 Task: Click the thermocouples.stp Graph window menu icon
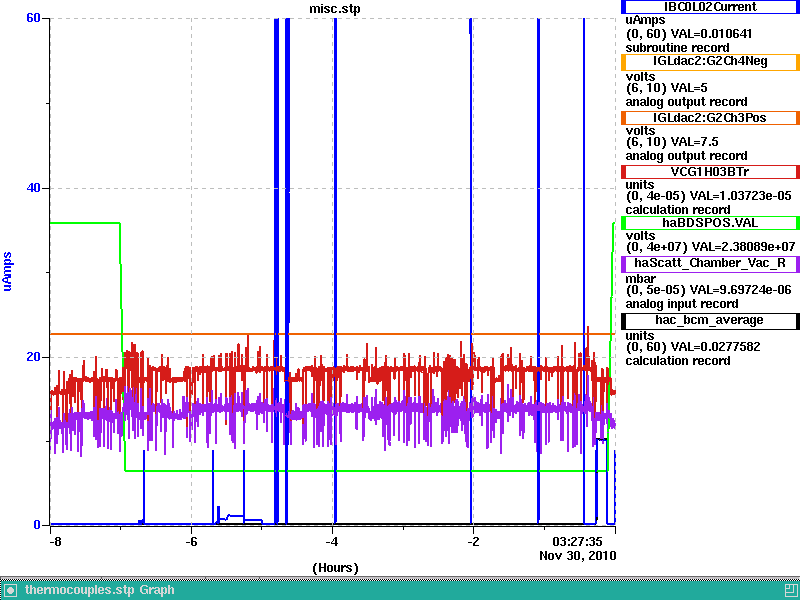click(10, 590)
